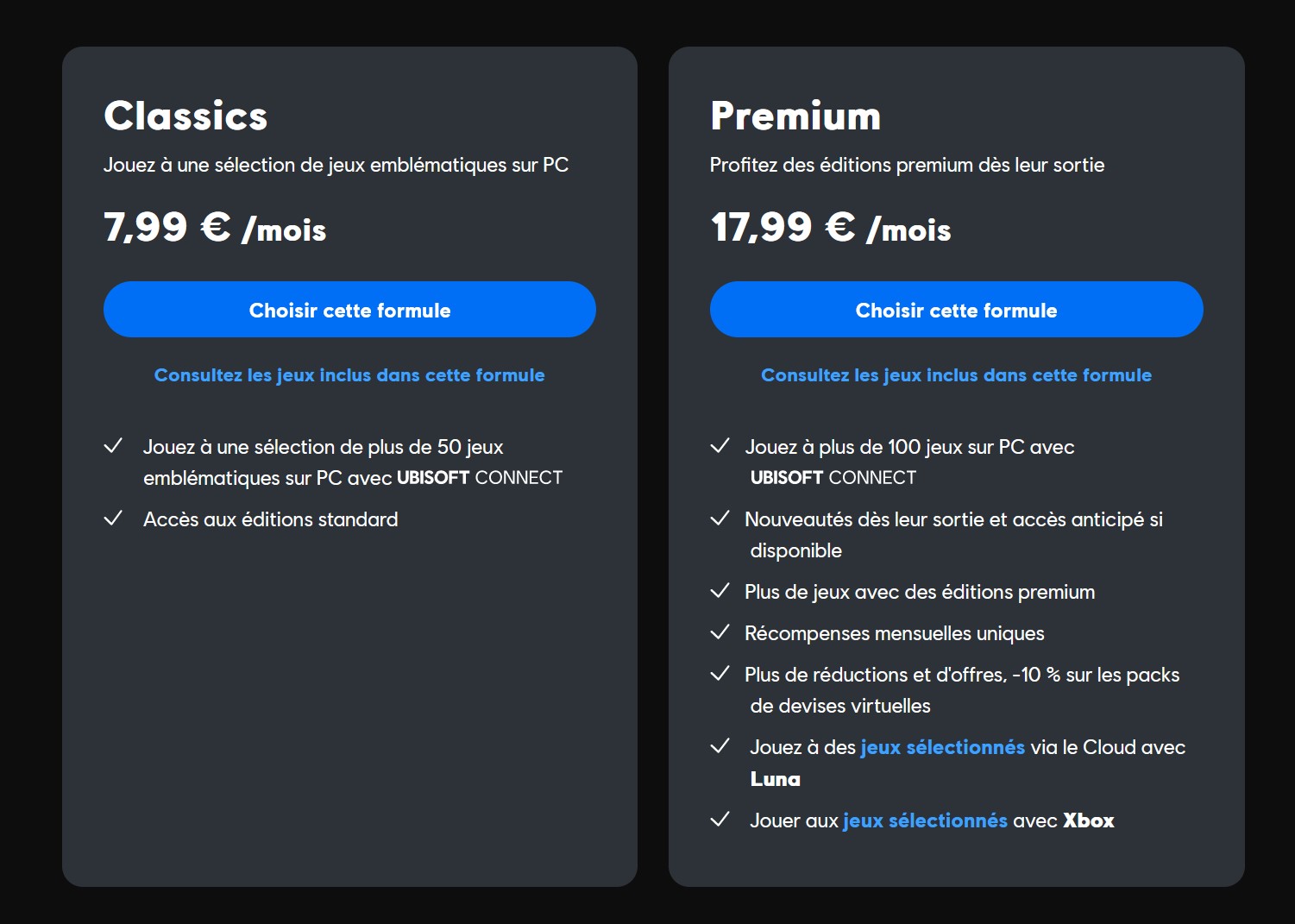Open the list of games included in Premium
The height and width of the screenshot is (924, 1295).
(x=956, y=375)
